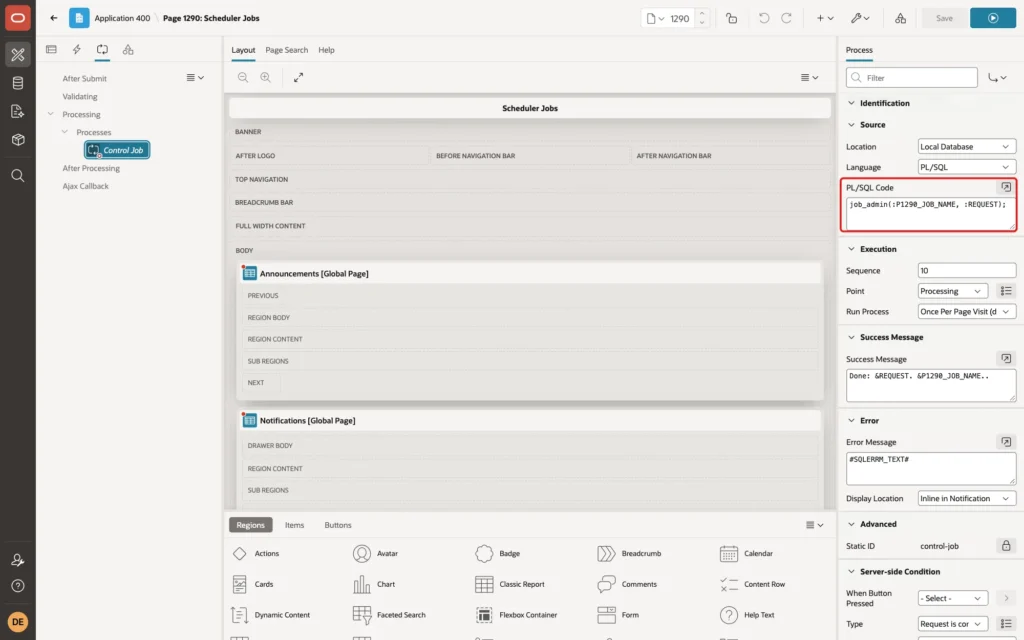
Task: Open When Button Pressed dropdown
Action: pos(952,598)
